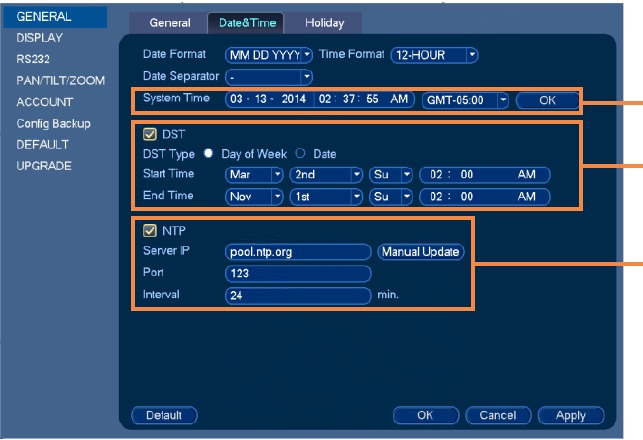Open the Date Format dropdown
Image resolution: width=643 pixels, height=440 pixels.
(x=270, y=54)
